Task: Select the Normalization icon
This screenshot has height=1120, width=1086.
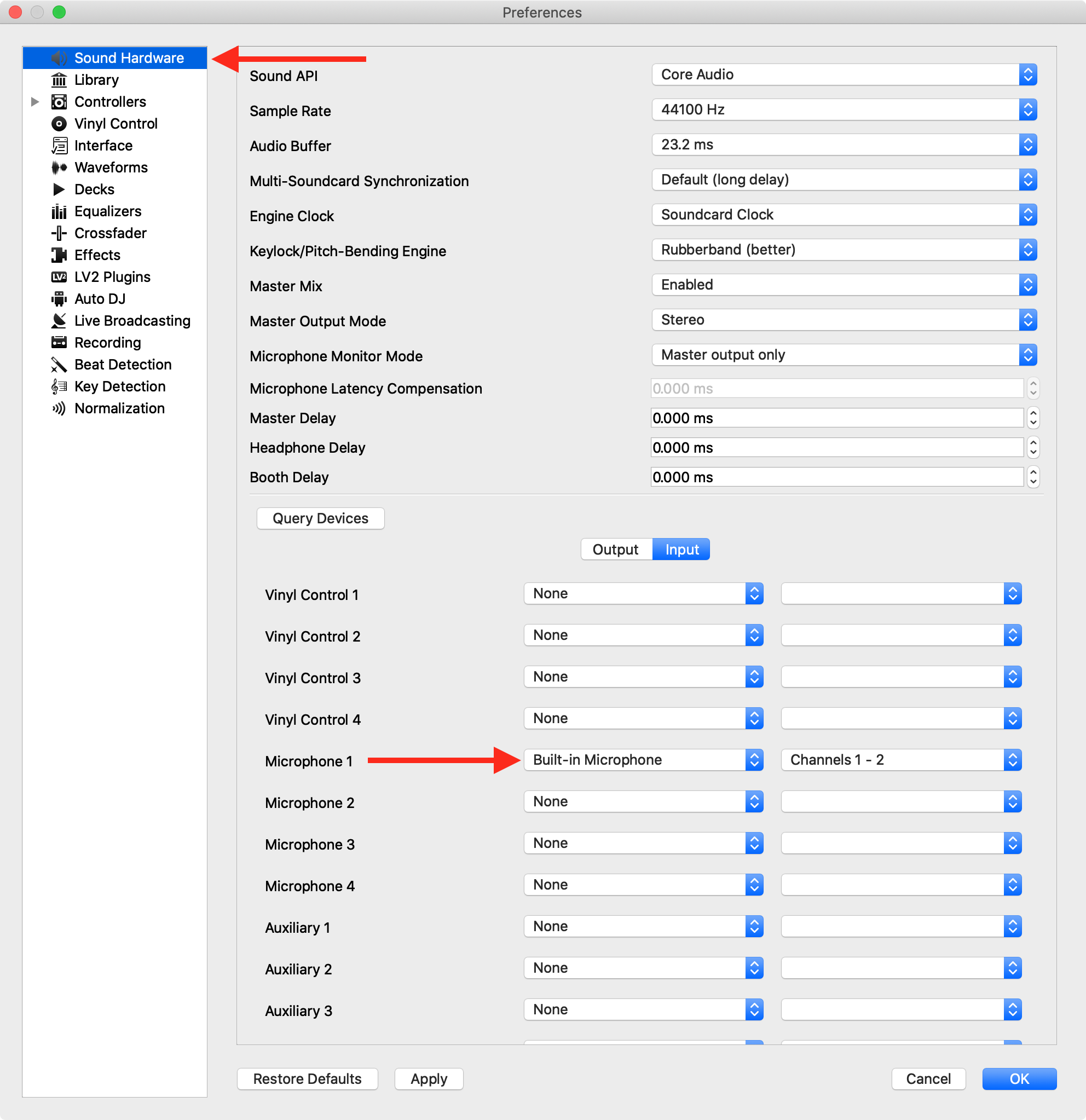Action: coord(59,408)
